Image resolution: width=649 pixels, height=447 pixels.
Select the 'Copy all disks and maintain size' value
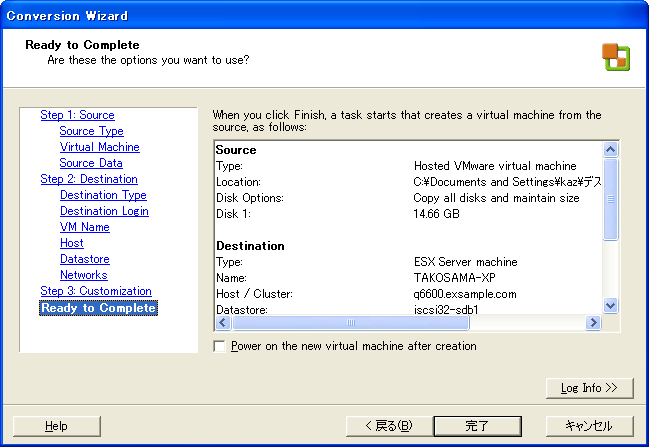click(x=496, y=198)
